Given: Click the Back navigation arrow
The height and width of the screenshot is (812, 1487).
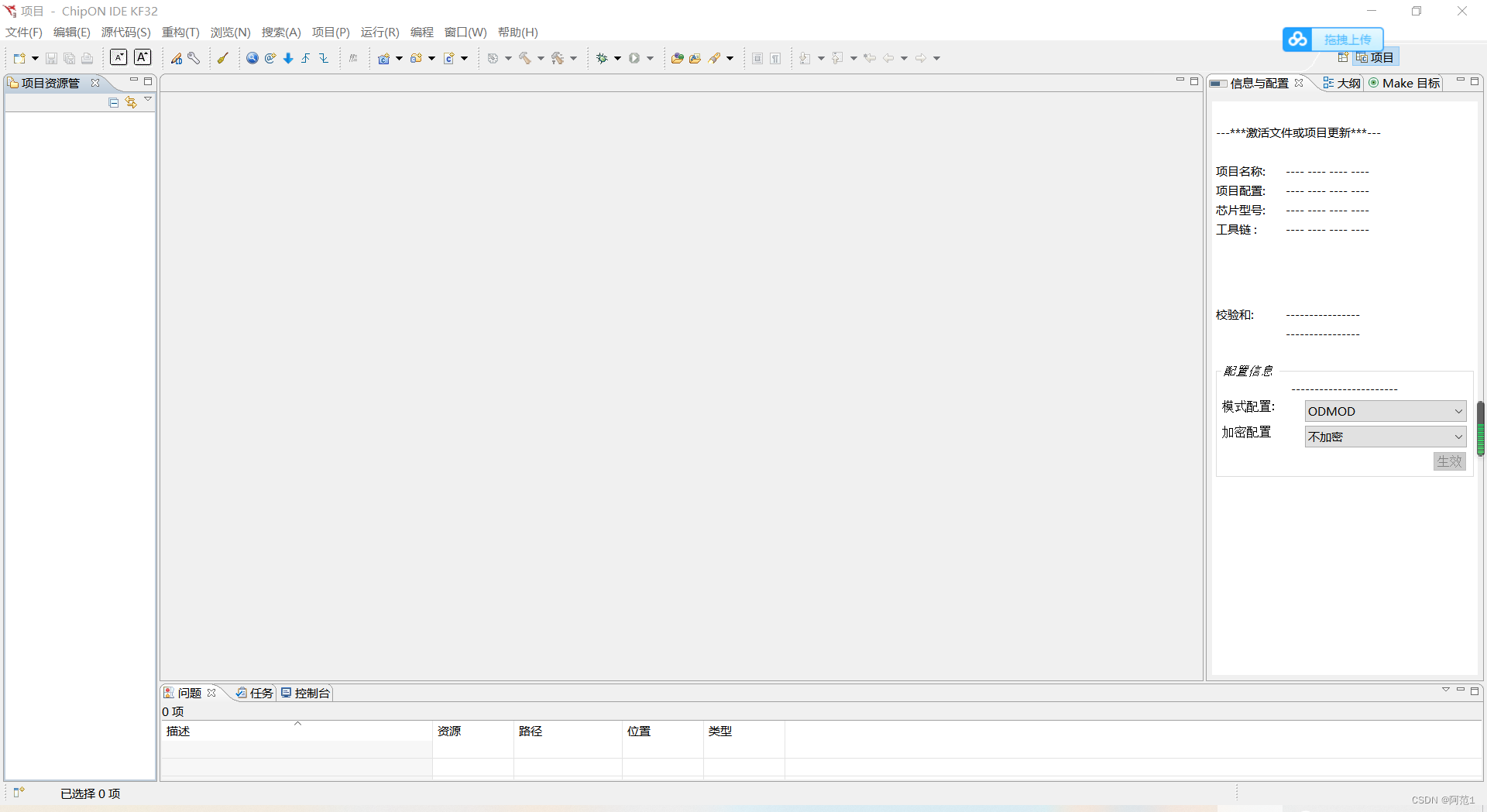Looking at the screenshot, I should click(x=888, y=58).
